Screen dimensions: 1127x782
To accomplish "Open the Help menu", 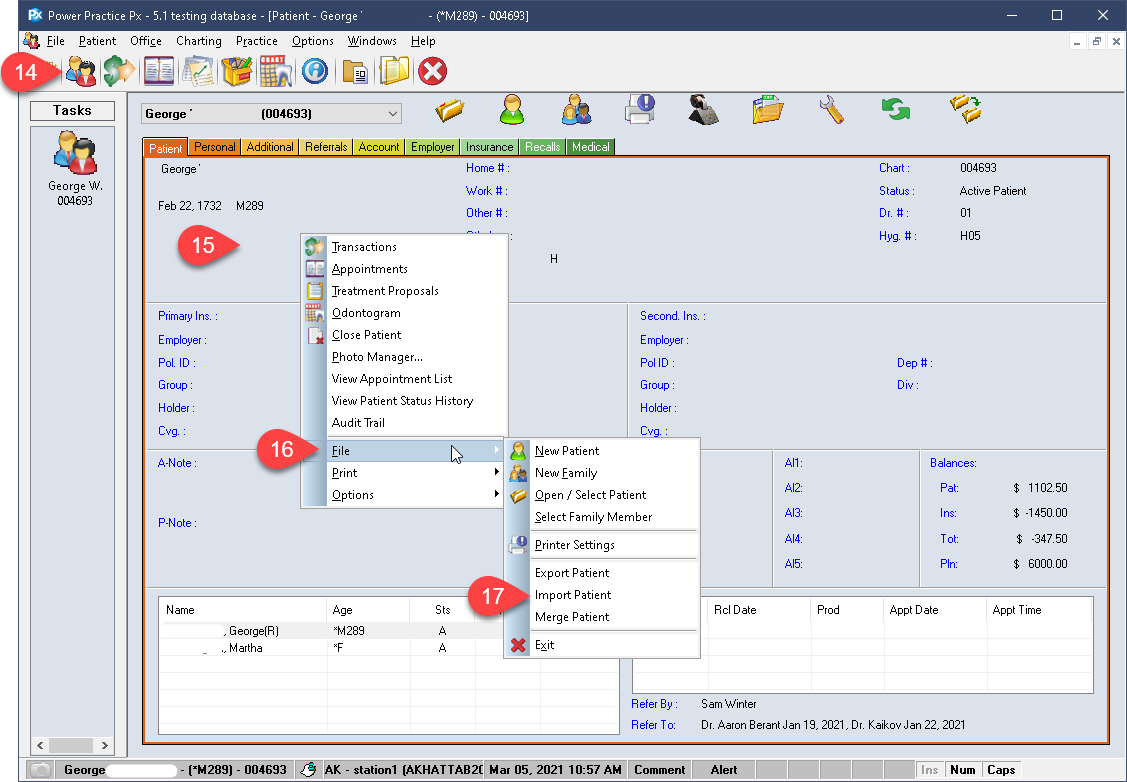I will [423, 41].
